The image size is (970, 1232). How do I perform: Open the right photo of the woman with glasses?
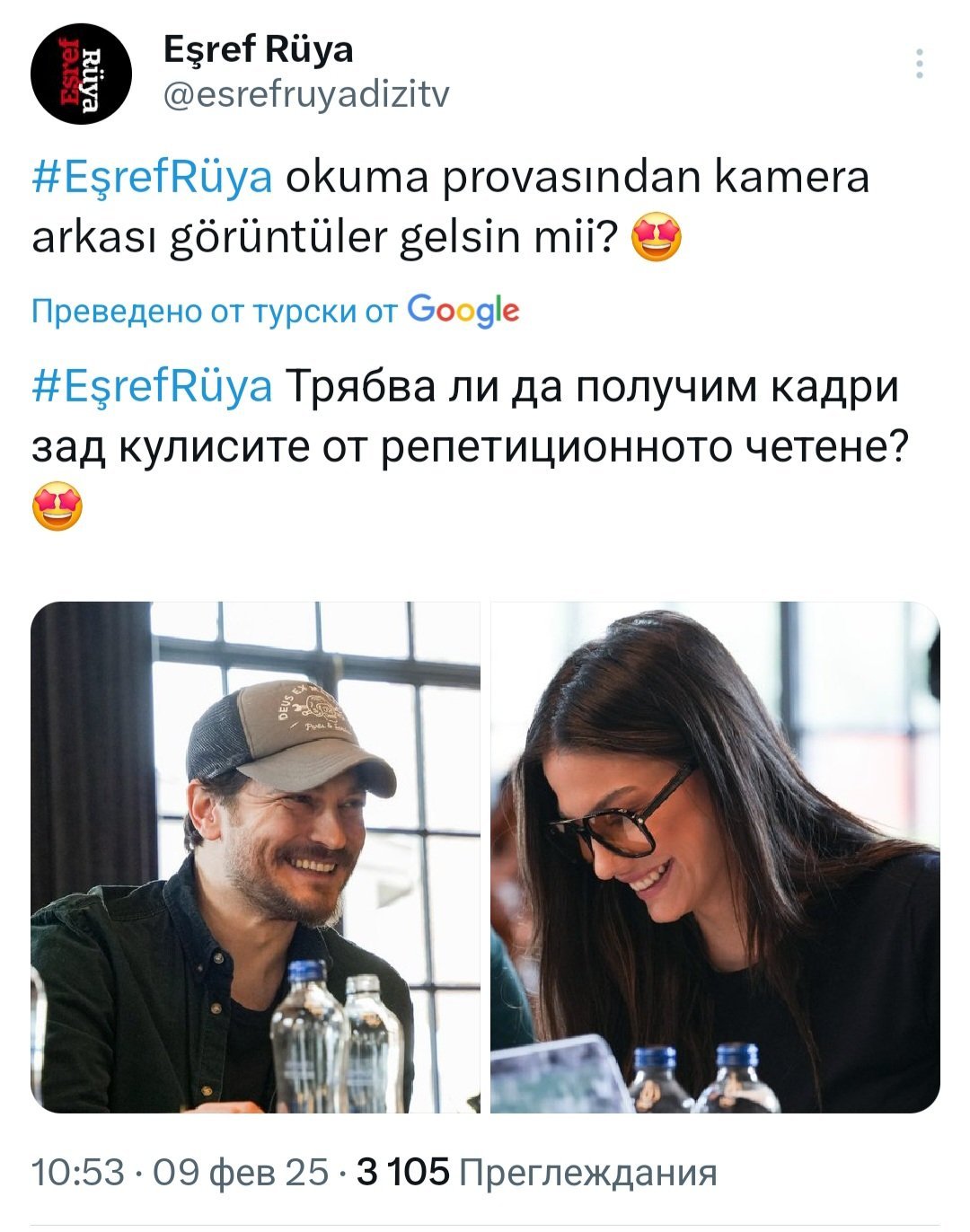point(715,858)
